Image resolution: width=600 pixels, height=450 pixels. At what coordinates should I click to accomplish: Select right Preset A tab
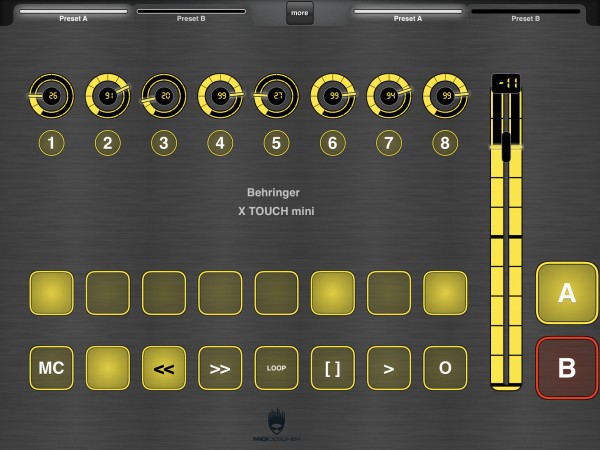tap(408, 15)
